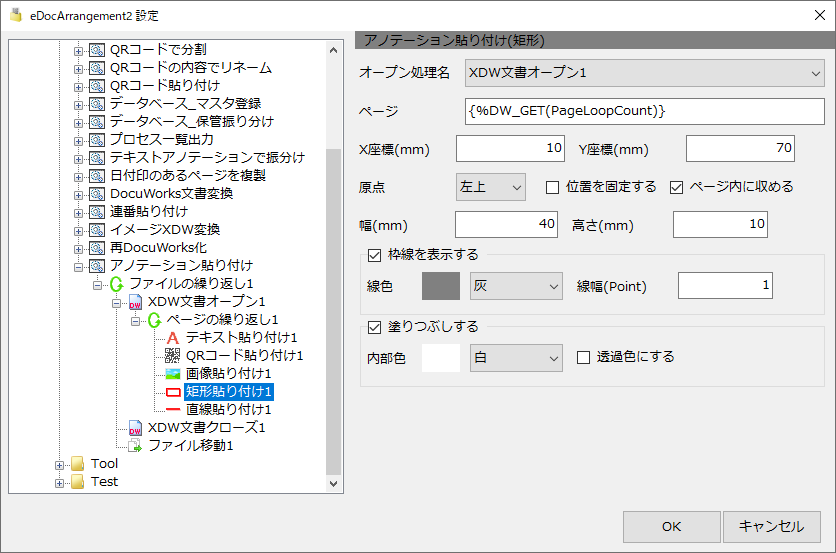
Task: Select the 直線貼り付け1 tree label
Action: [228, 410]
